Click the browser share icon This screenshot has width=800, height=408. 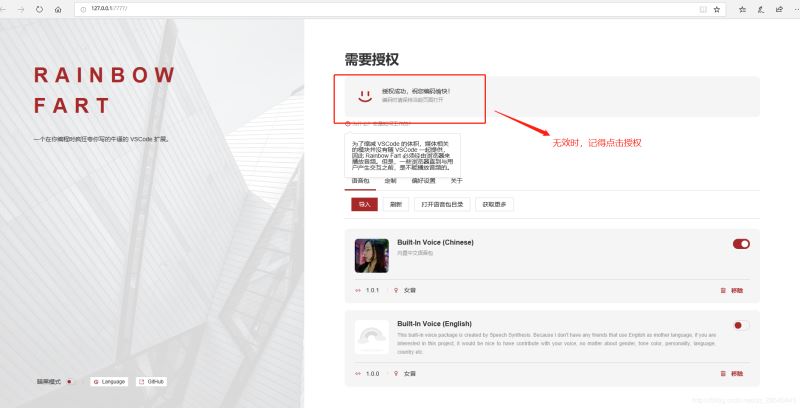777,8
